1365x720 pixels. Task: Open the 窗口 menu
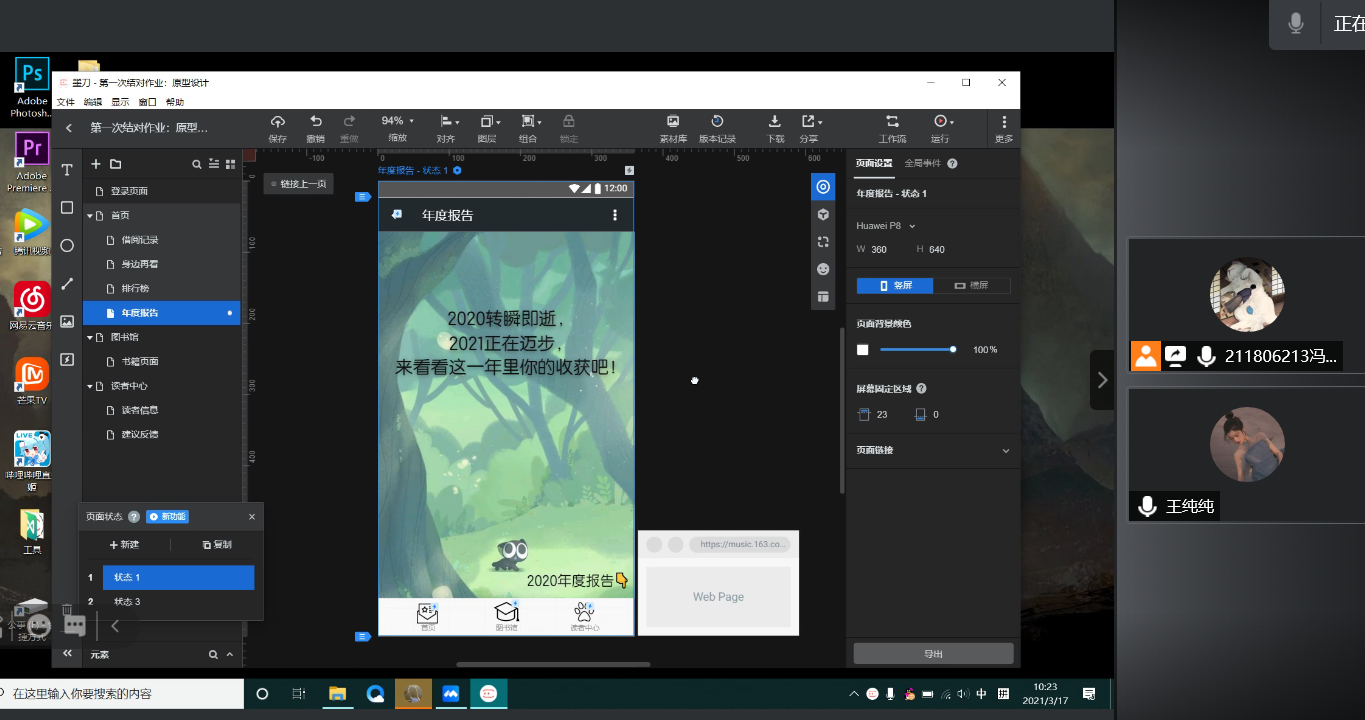147,102
